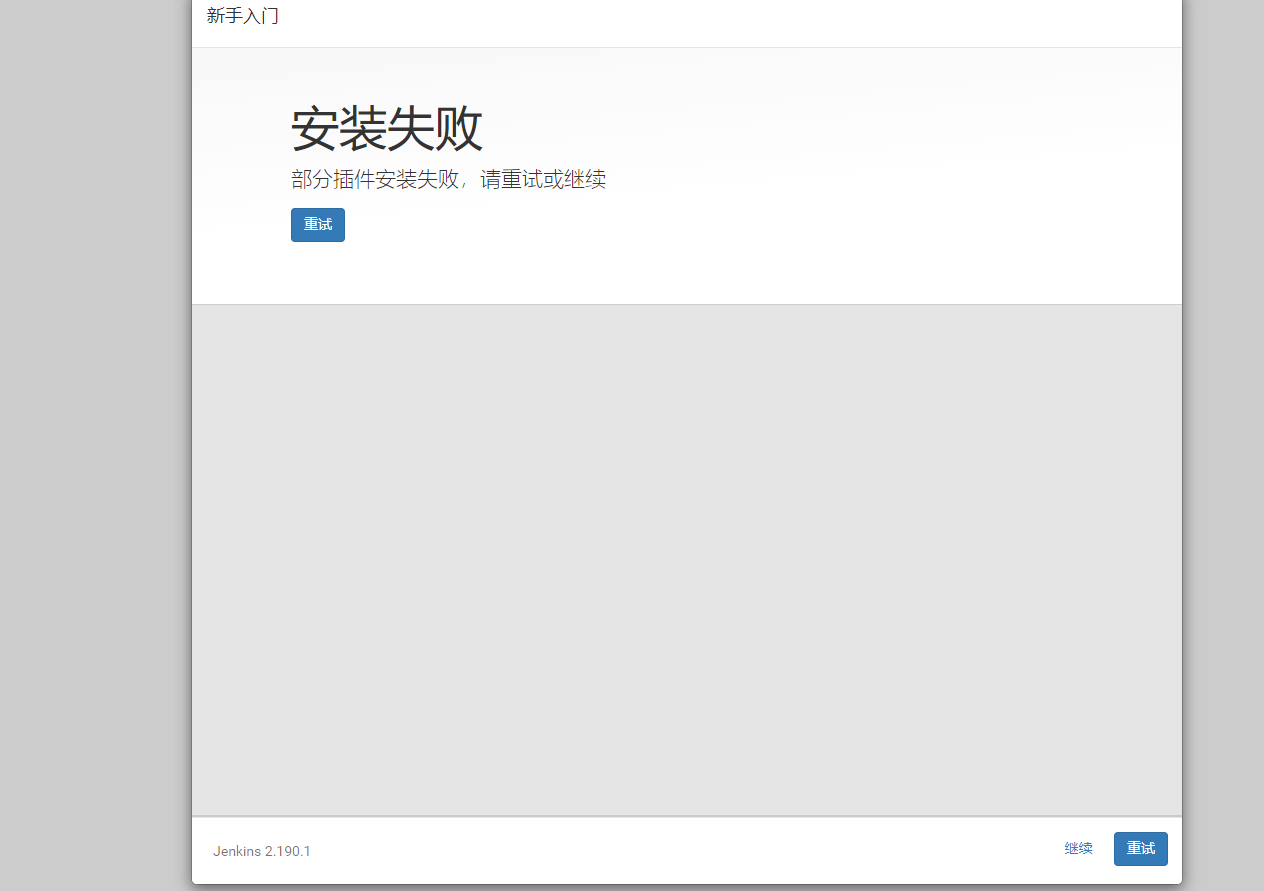The image size is (1264, 891).
Task: Continue setup despite failed plugins
Action: 1078,849
